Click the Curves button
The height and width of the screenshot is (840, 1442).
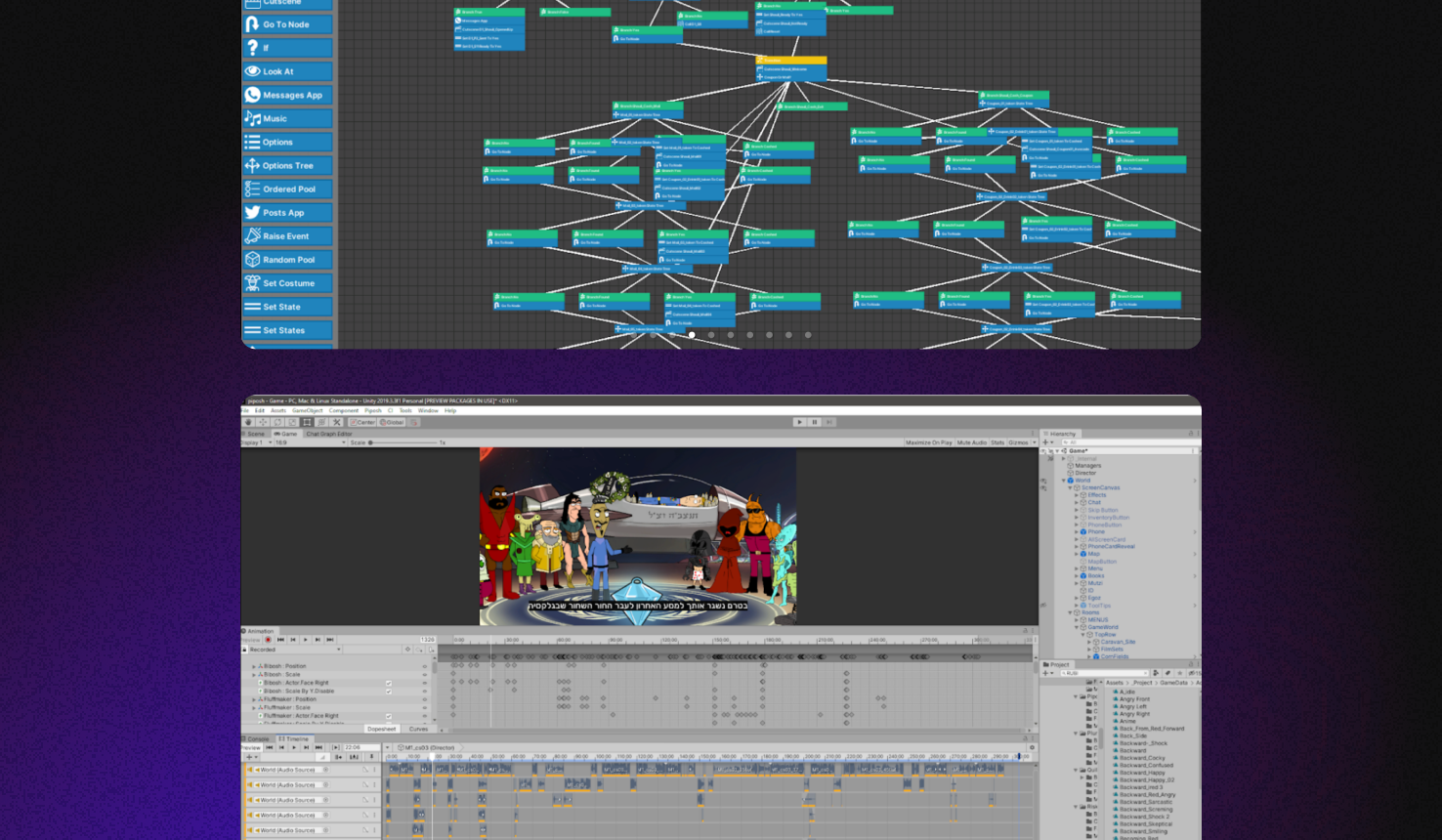tap(418, 729)
